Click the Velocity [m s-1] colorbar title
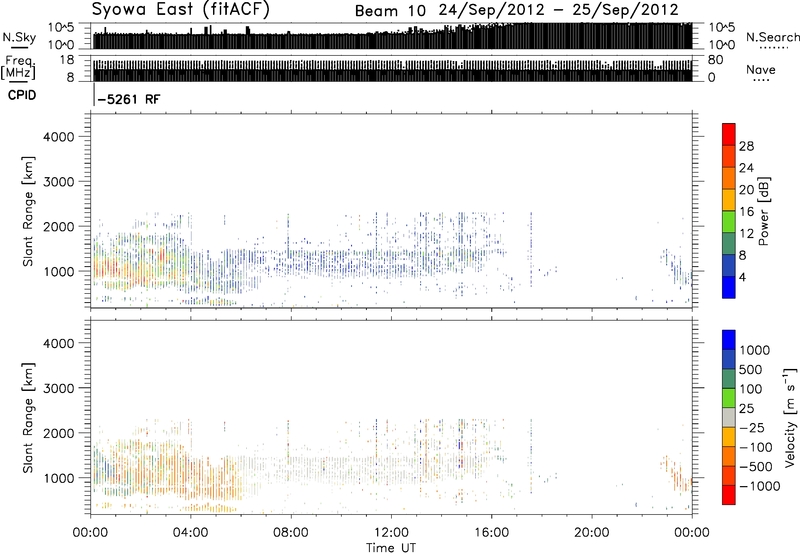Screen dimensions: 800x554 (790, 417)
